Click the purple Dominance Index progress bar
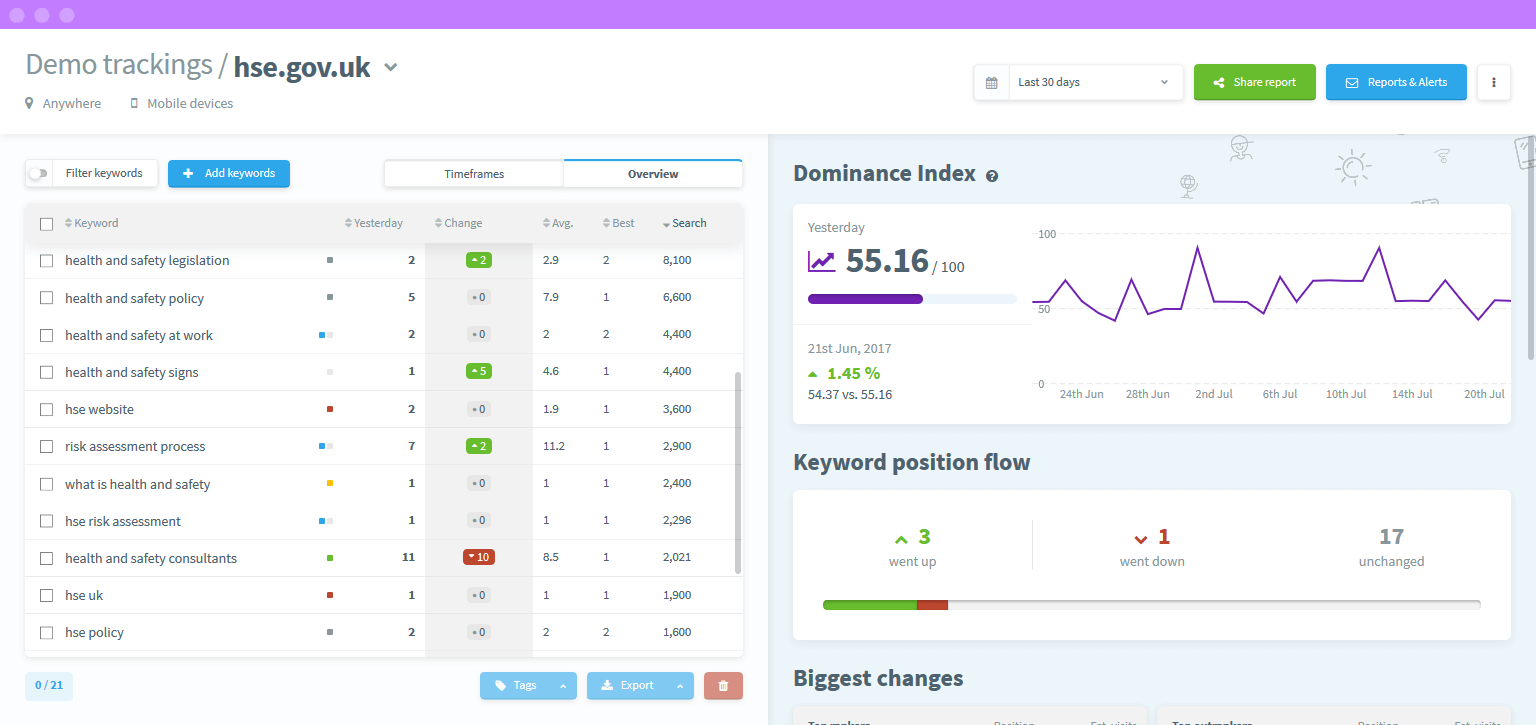1536x725 pixels. click(x=865, y=298)
